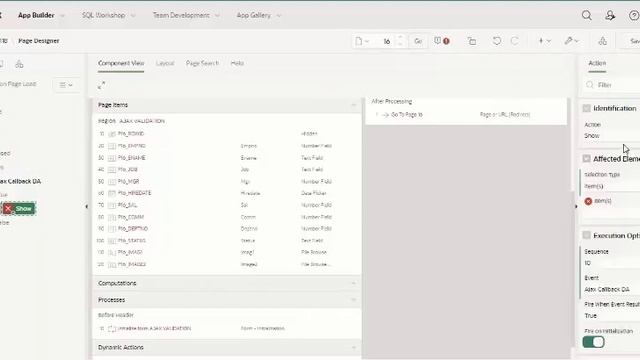This screenshot has width=640, height=360.
Task: Increment the page number stepper up arrow
Action: 400,38
